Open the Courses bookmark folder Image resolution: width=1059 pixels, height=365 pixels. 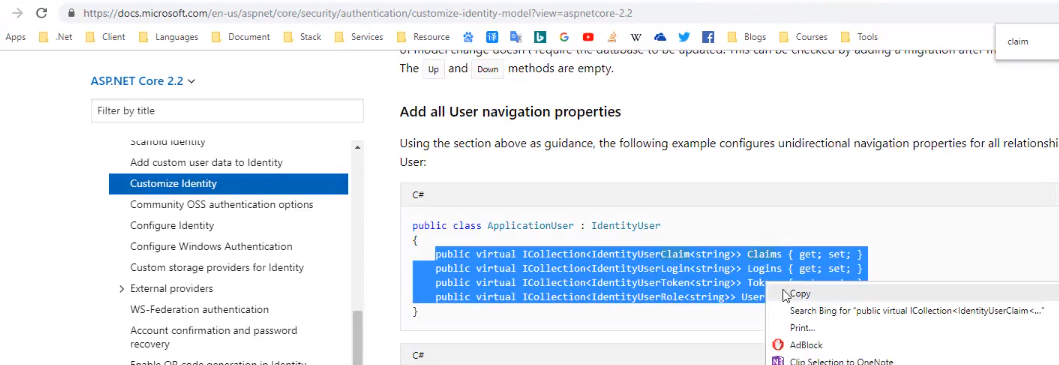click(x=803, y=37)
